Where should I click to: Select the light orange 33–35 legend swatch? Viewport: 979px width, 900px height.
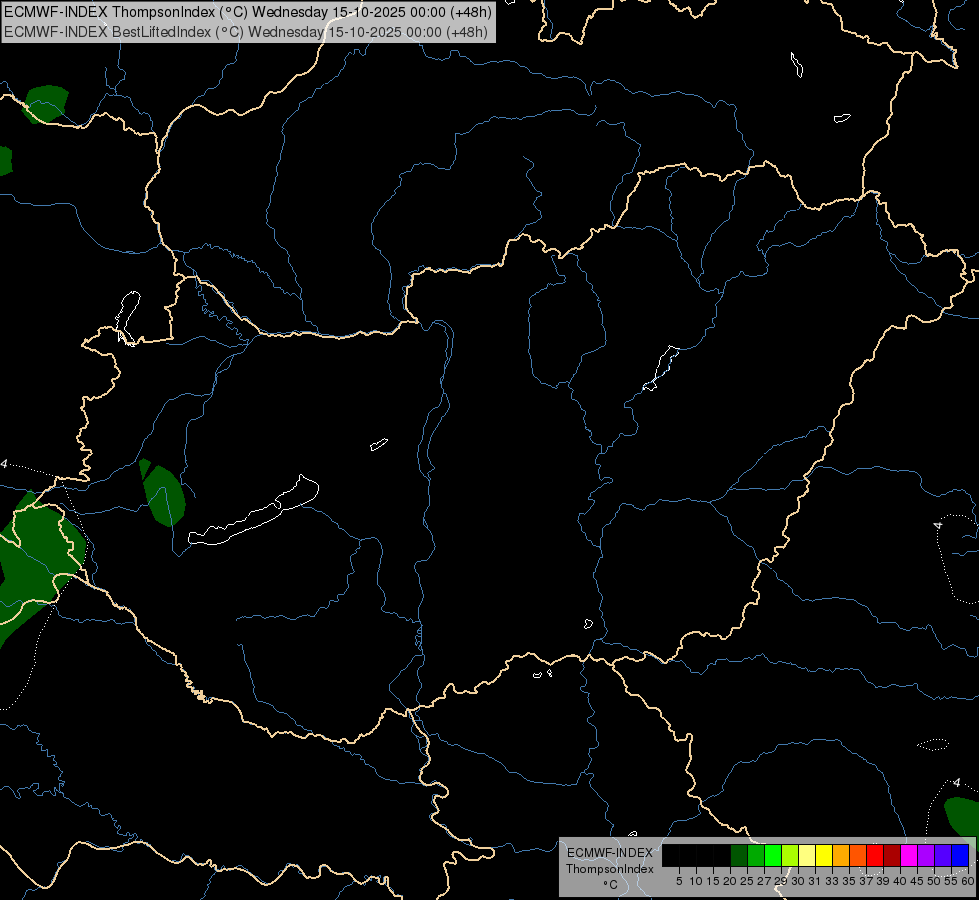pyautogui.click(x=841, y=855)
